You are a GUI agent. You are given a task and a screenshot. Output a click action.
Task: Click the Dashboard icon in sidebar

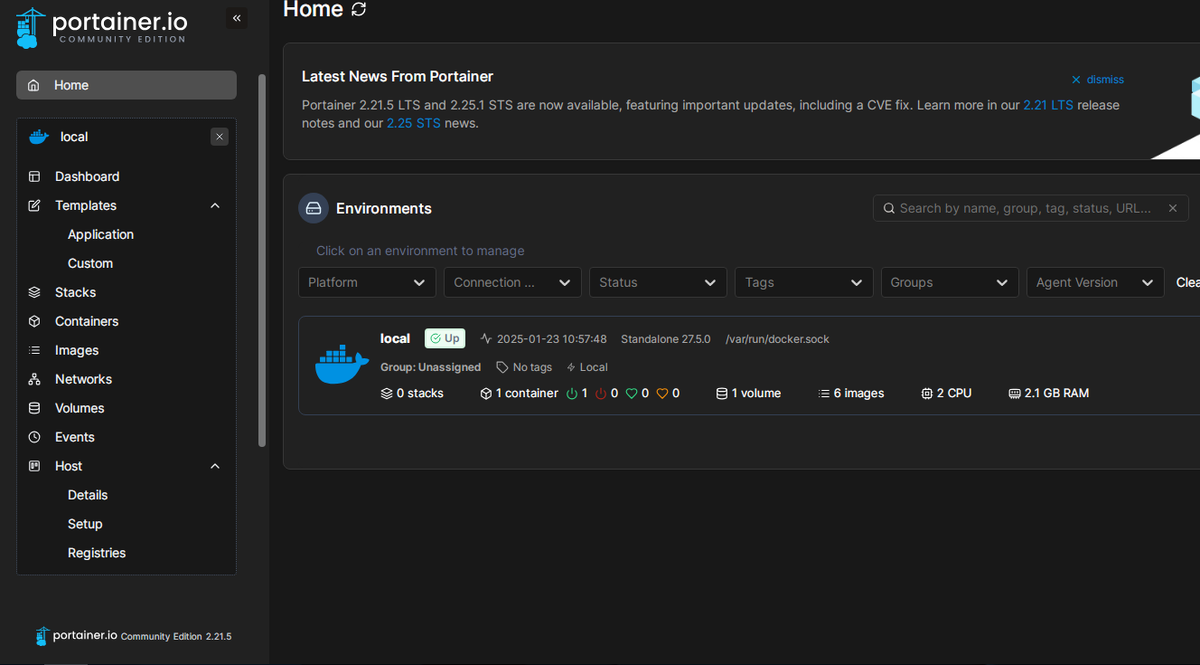click(x=35, y=176)
